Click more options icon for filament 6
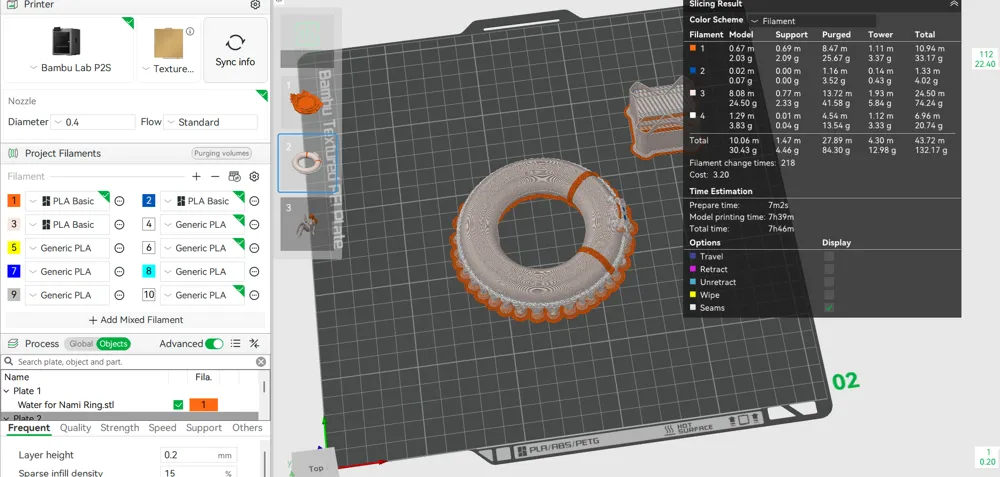Screen dimensions: 1000x477 pos(254,248)
